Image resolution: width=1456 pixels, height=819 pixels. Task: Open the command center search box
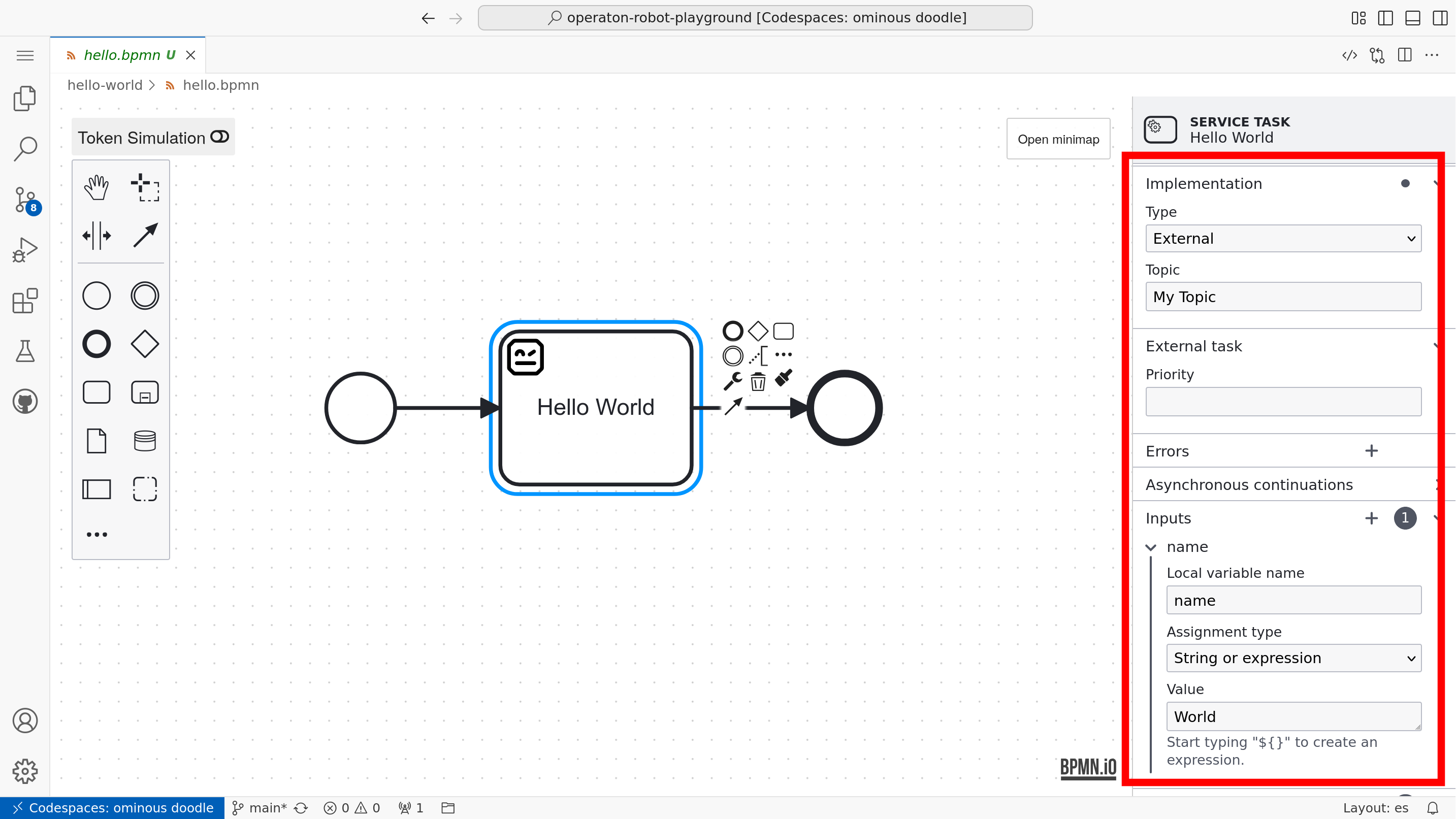point(755,18)
